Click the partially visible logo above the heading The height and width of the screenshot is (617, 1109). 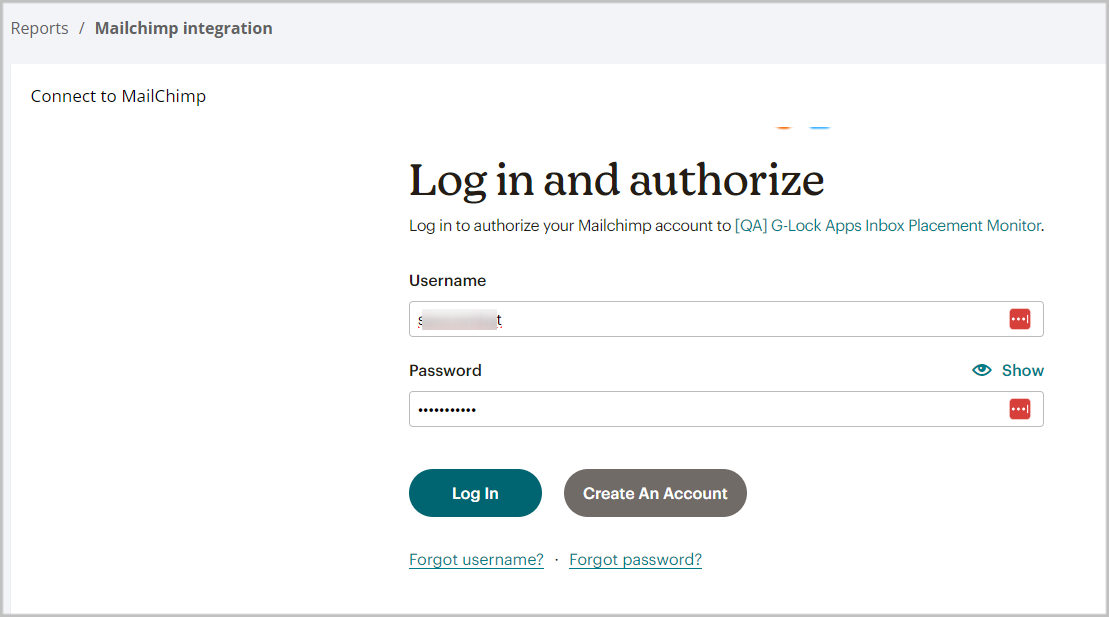point(802,127)
